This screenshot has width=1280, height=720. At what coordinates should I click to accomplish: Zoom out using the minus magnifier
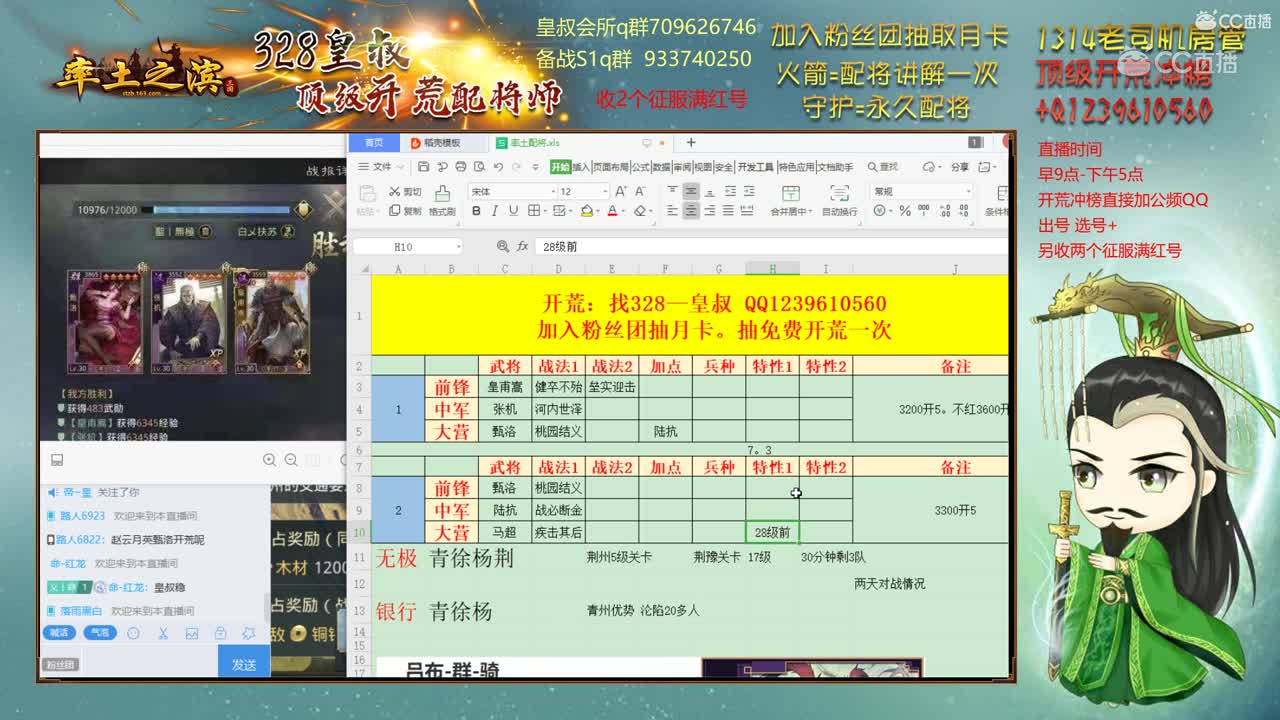pyautogui.click(x=291, y=460)
